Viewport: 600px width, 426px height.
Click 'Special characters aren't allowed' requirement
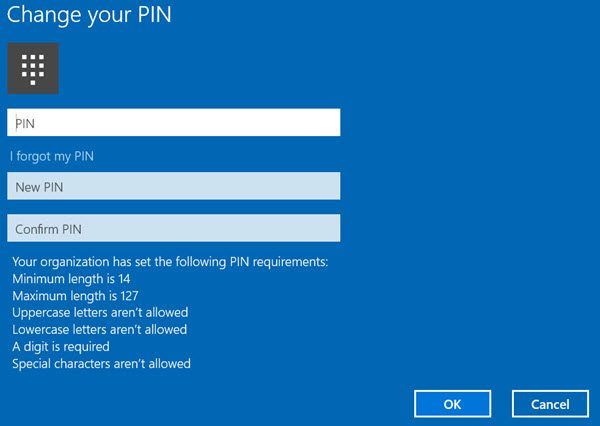click(x=101, y=363)
